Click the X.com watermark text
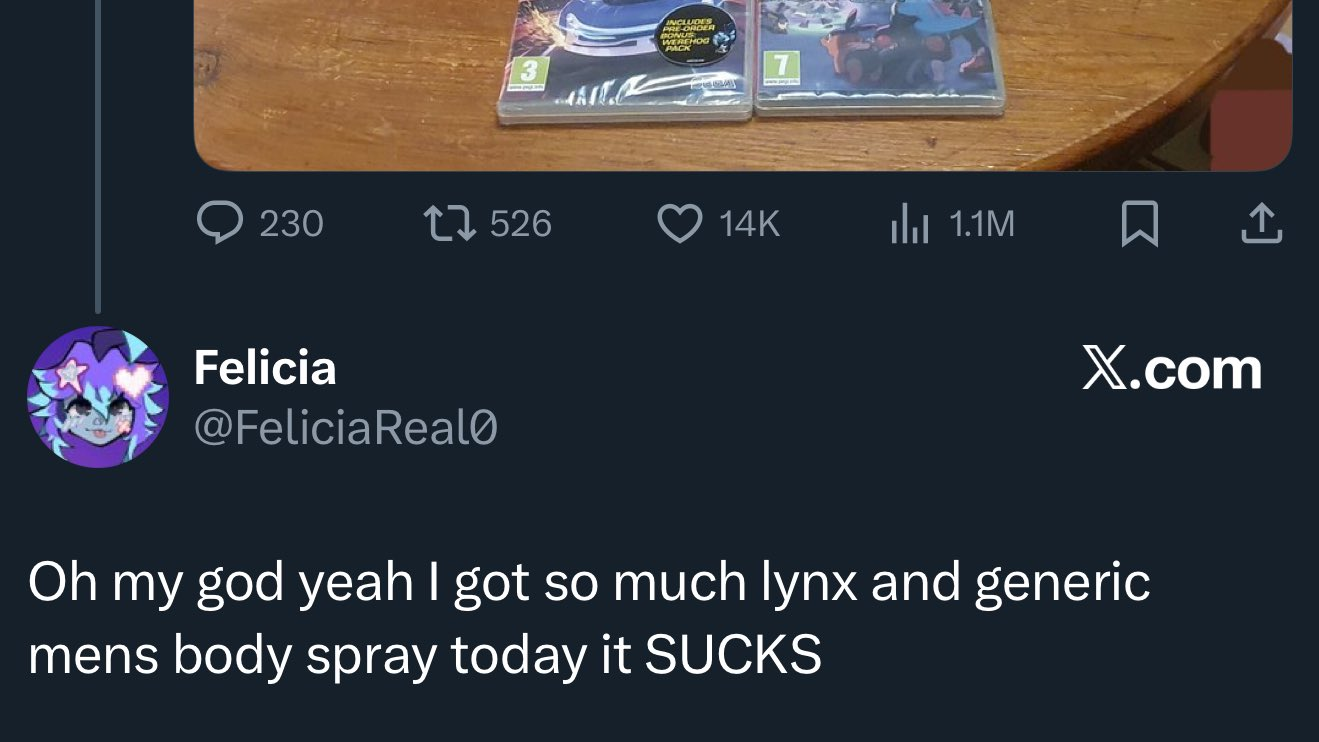The width and height of the screenshot is (1319, 742). tap(1172, 370)
